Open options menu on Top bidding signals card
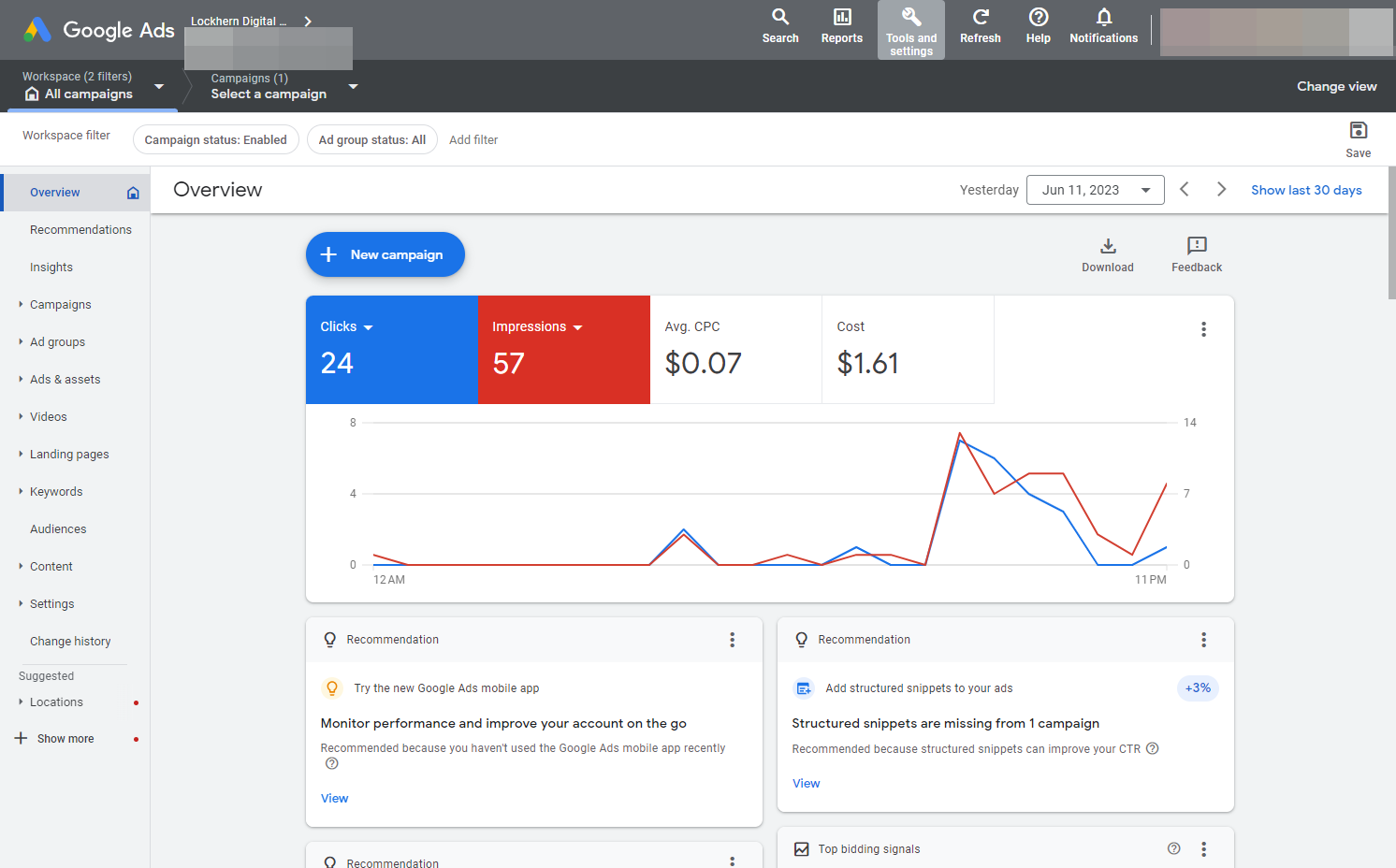The height and width of the screenshot is (868, 1396). (x=1203, y=849)
